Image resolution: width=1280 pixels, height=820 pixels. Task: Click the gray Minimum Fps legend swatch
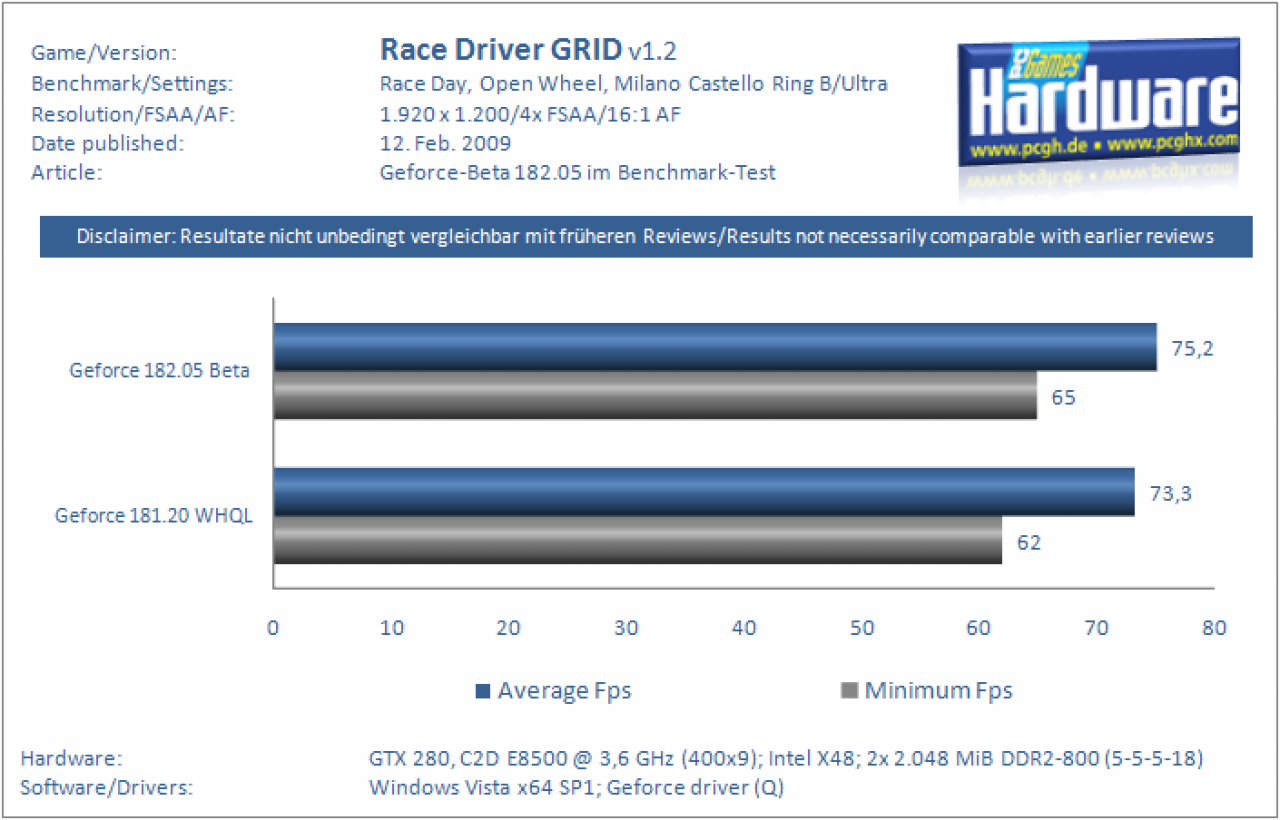tap(851, 690)
